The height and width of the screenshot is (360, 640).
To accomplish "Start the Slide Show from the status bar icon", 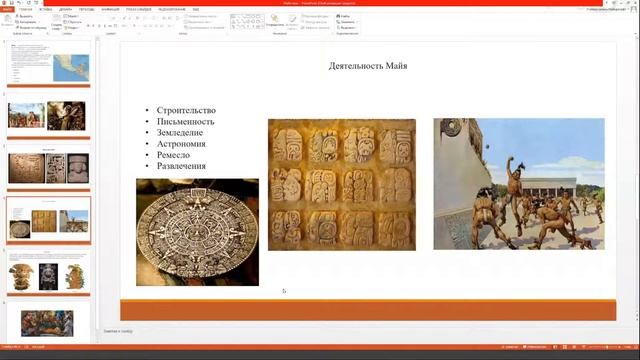I will tap(584, 347).
